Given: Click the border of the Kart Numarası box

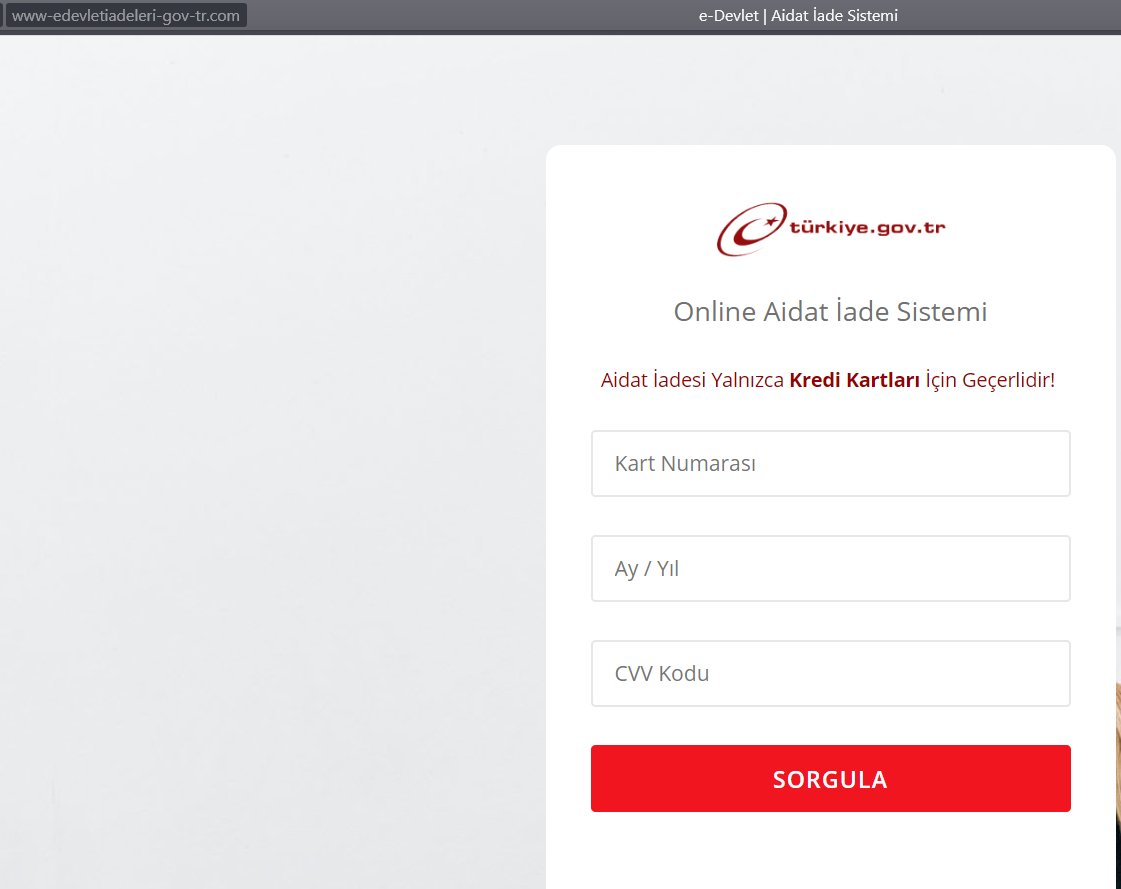Looking at the screenshot, I should click(x=591, y=463).
